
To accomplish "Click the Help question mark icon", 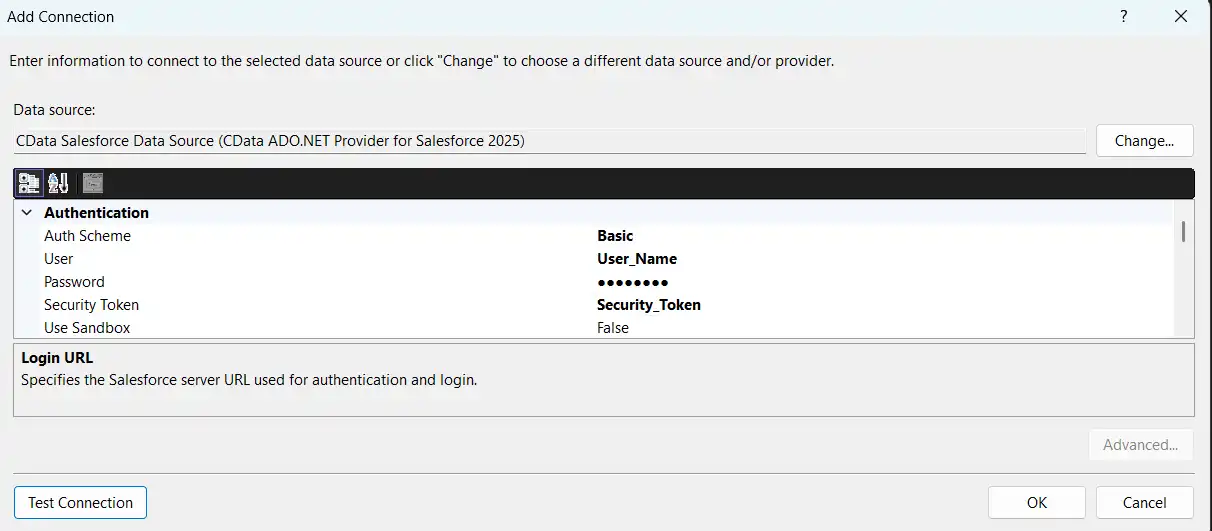I will click(1124, 16).
